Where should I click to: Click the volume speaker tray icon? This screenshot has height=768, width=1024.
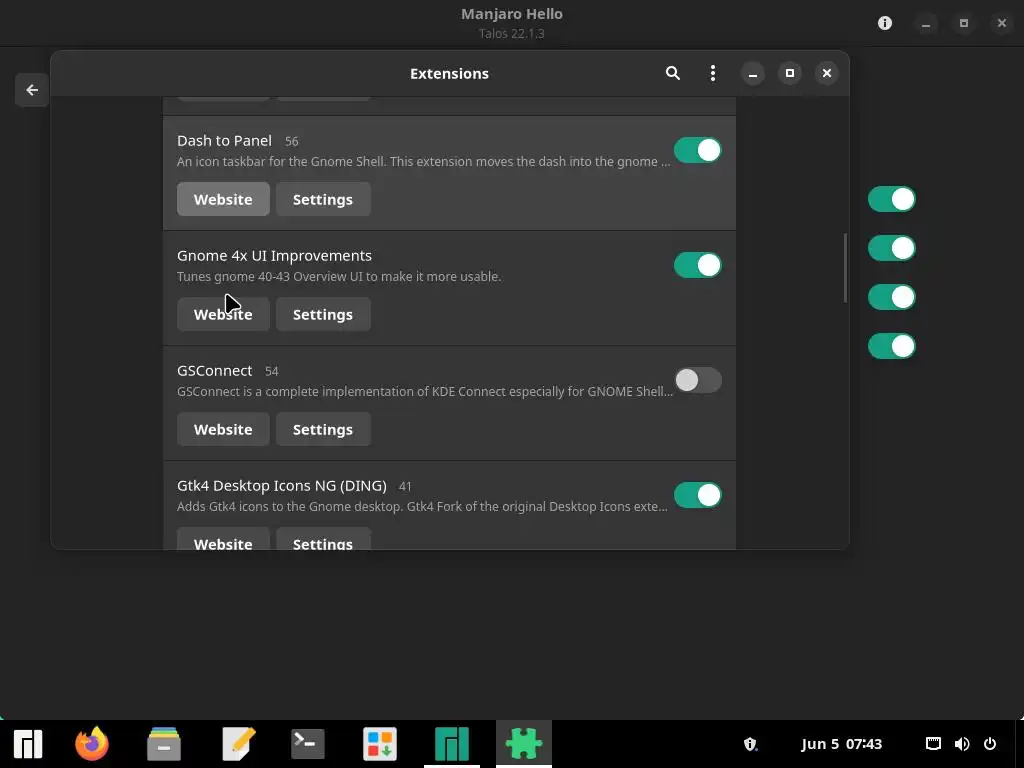(962, 744)
